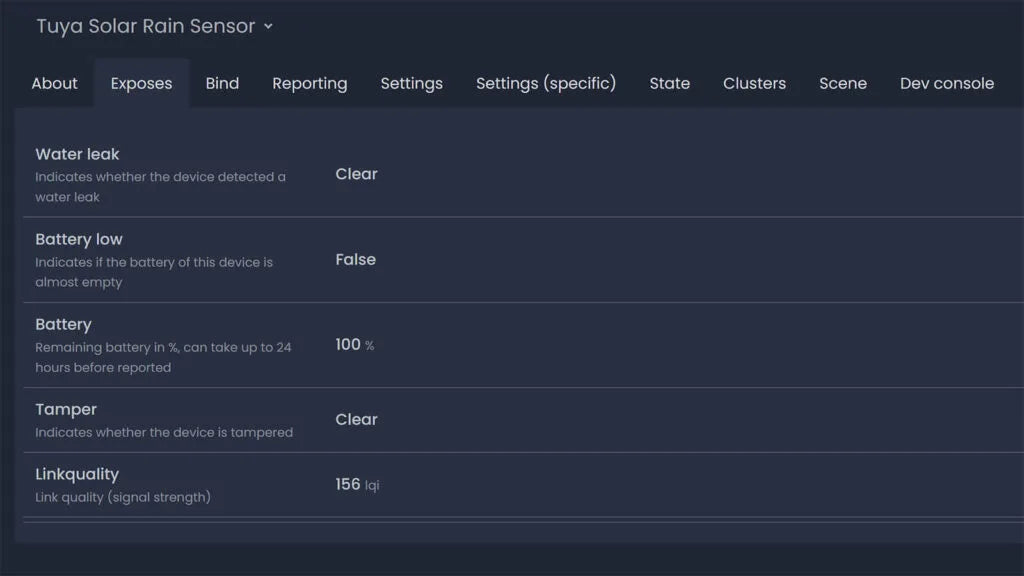Select the Scene tab
This screenshot has width=1024, height=576.
point(842,83)
